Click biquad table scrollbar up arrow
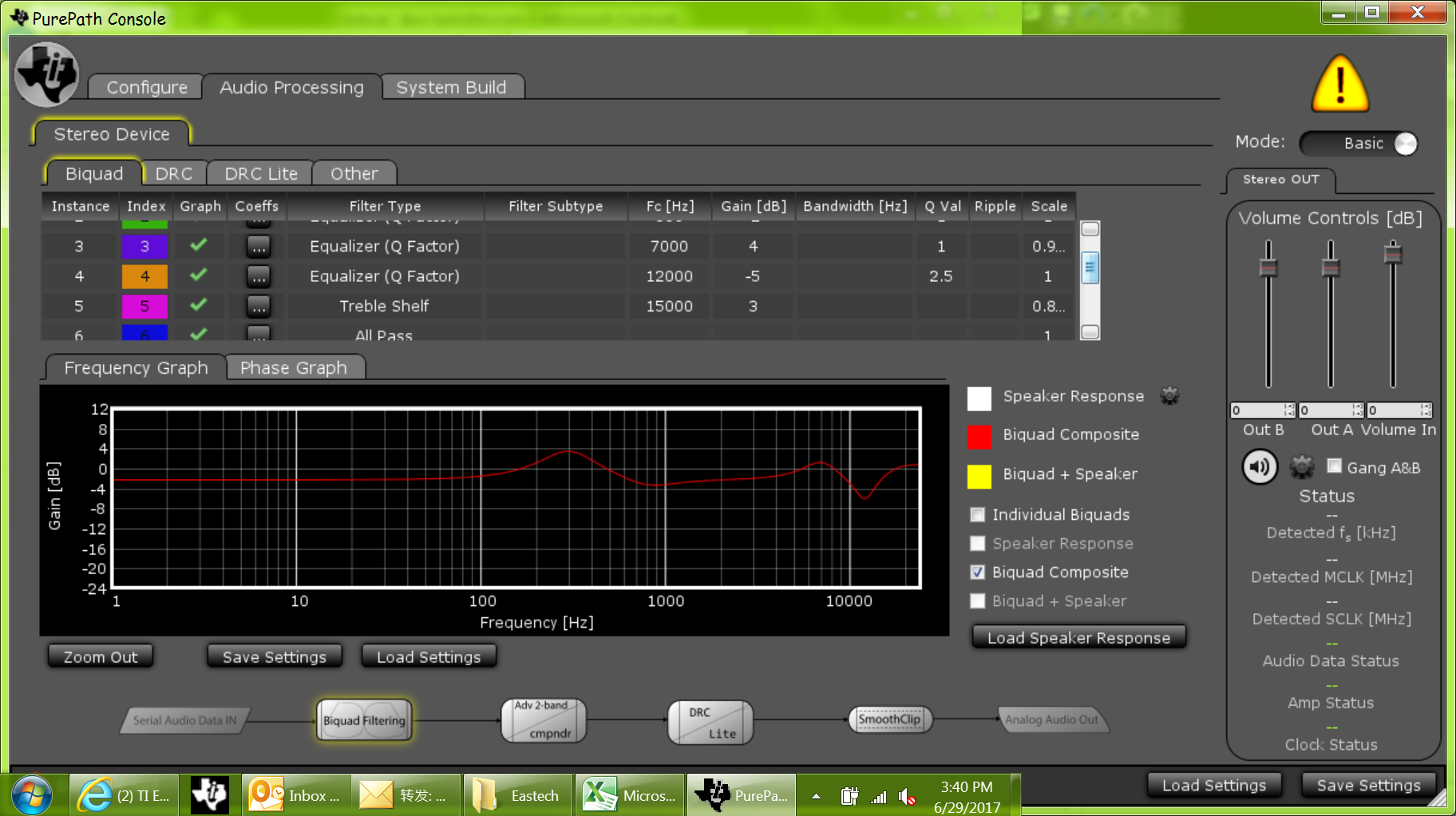The height and width of the screenshot is (816, 1456). click(x=1090, y=229)
